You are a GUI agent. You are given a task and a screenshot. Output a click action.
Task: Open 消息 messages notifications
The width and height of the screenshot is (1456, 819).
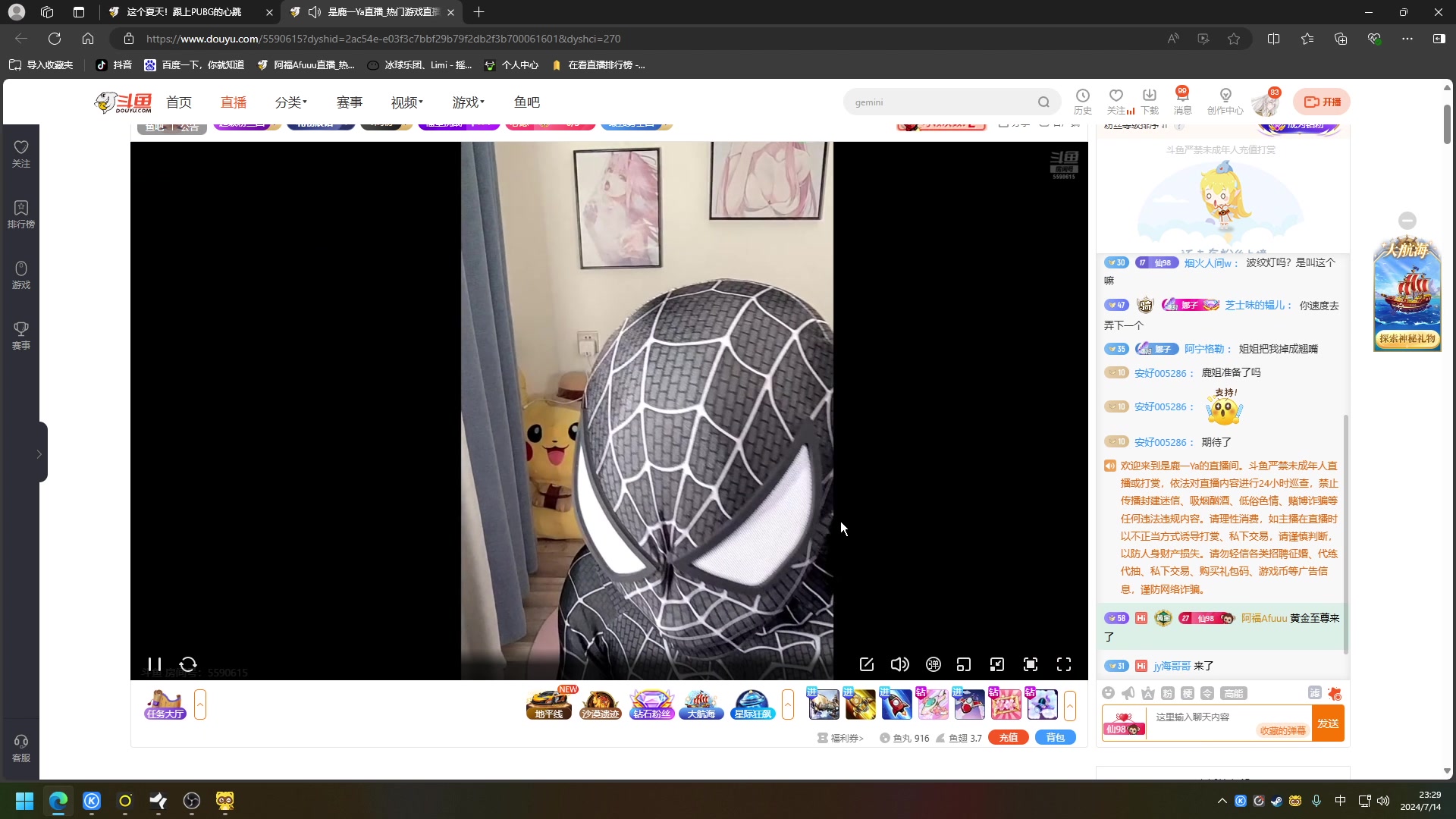coord(1183,102)
